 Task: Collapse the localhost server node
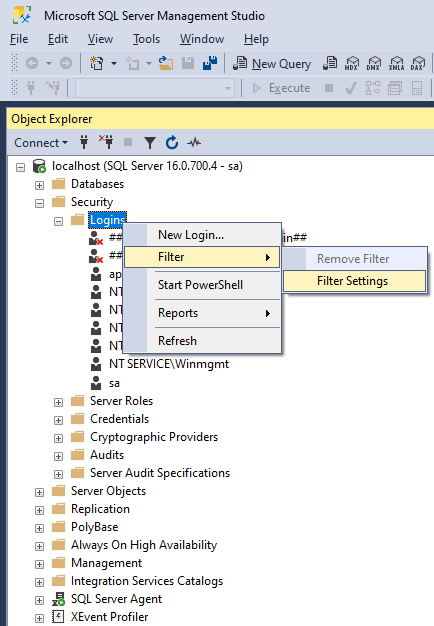pos(20,167)
